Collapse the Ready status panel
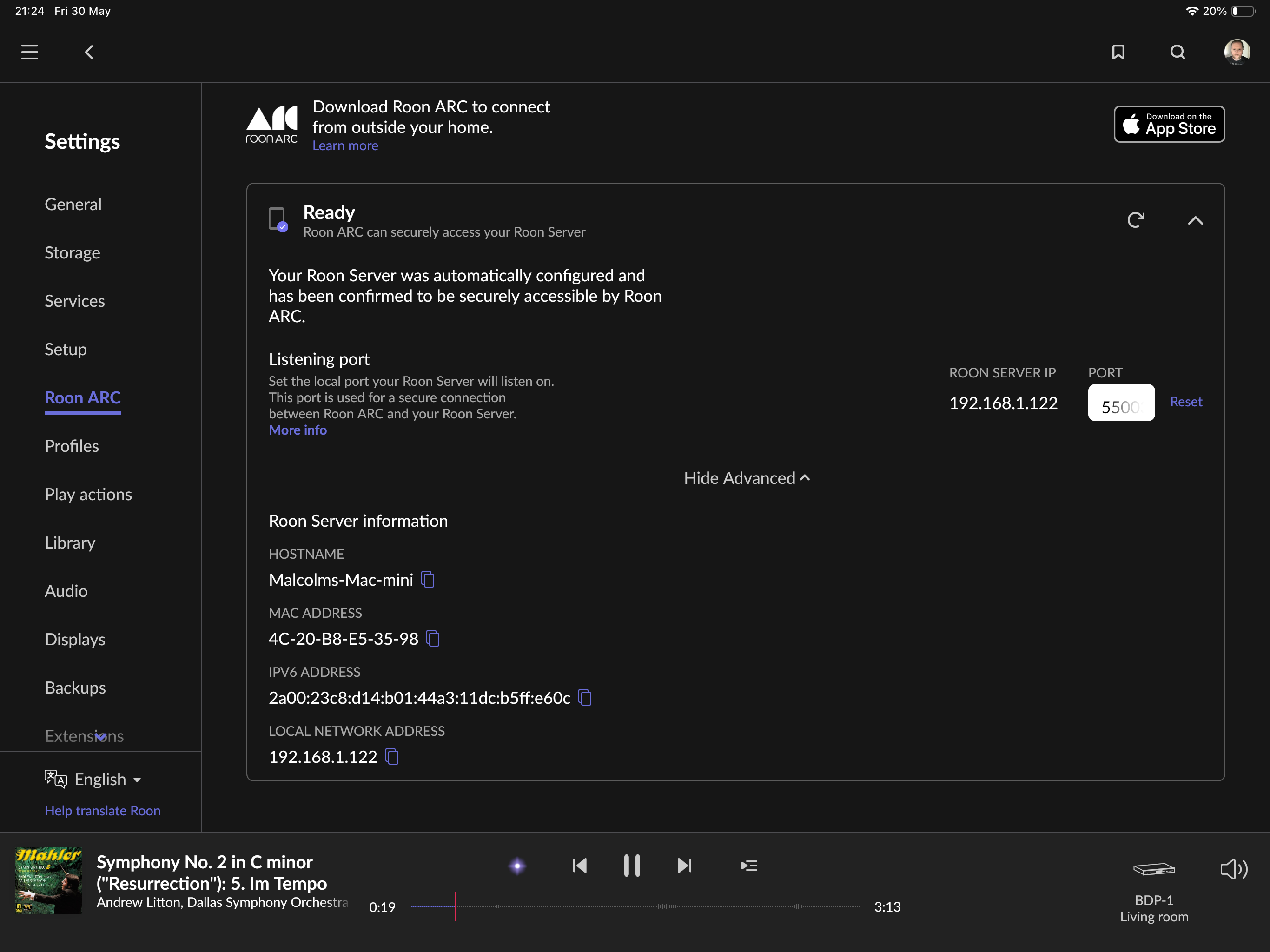Viewport: 1270px width, 952px height. point(1195,220)
